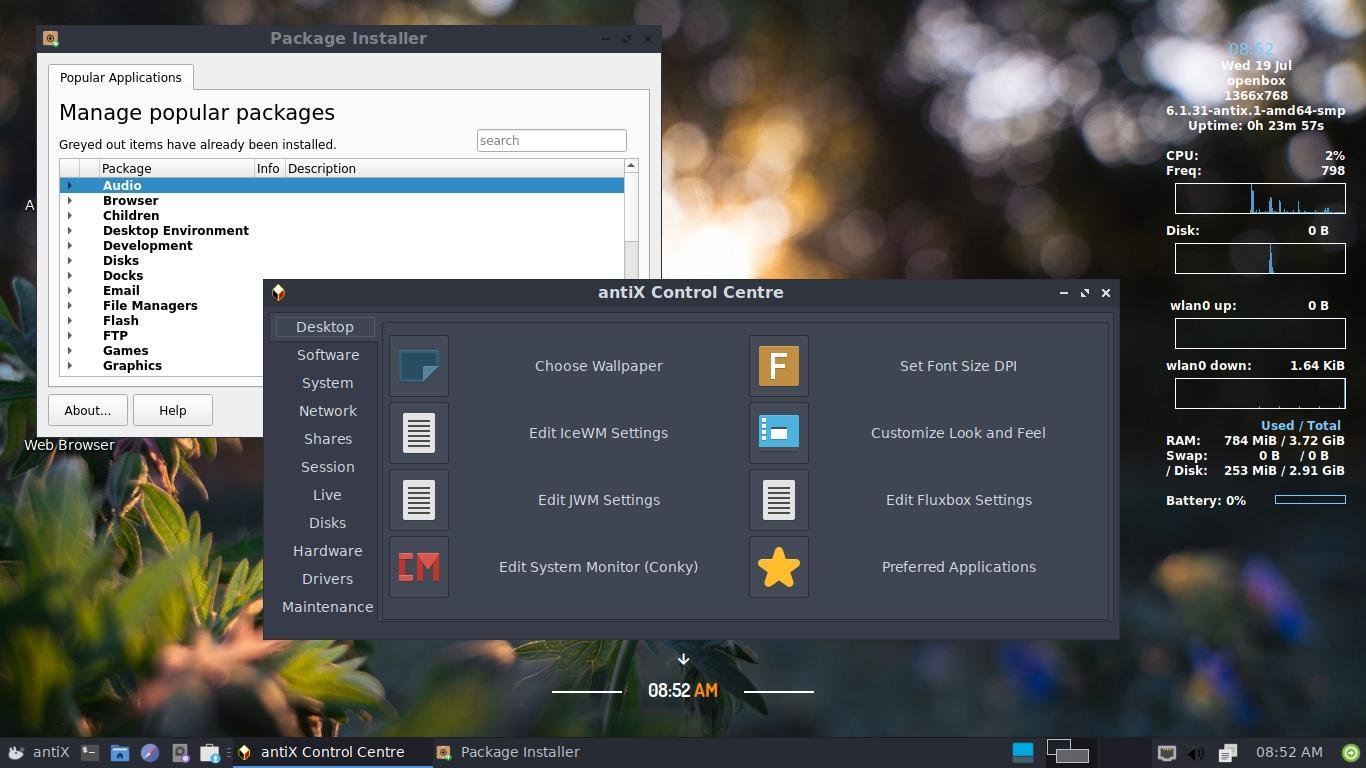Switch to the Hardware tab
This screenshot has width=1366, height=768.
(327, 551)
